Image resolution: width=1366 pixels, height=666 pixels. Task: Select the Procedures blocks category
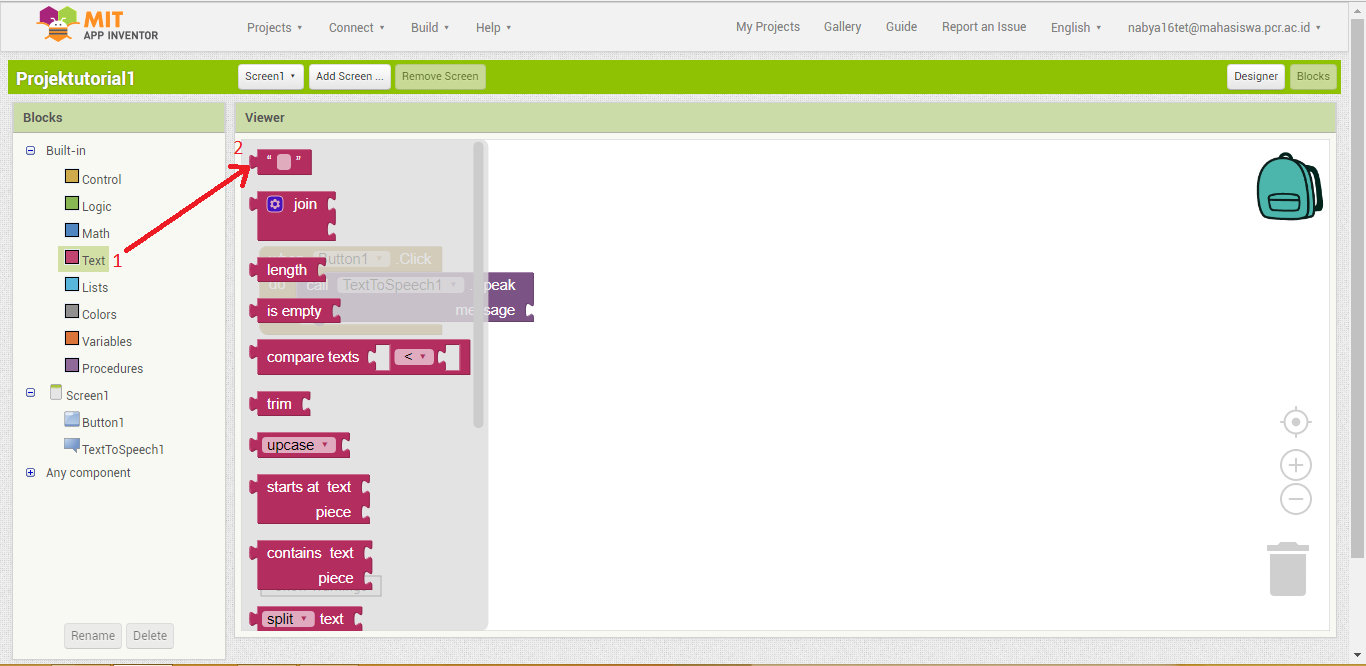pyautogui.click(x=104, y=368)
